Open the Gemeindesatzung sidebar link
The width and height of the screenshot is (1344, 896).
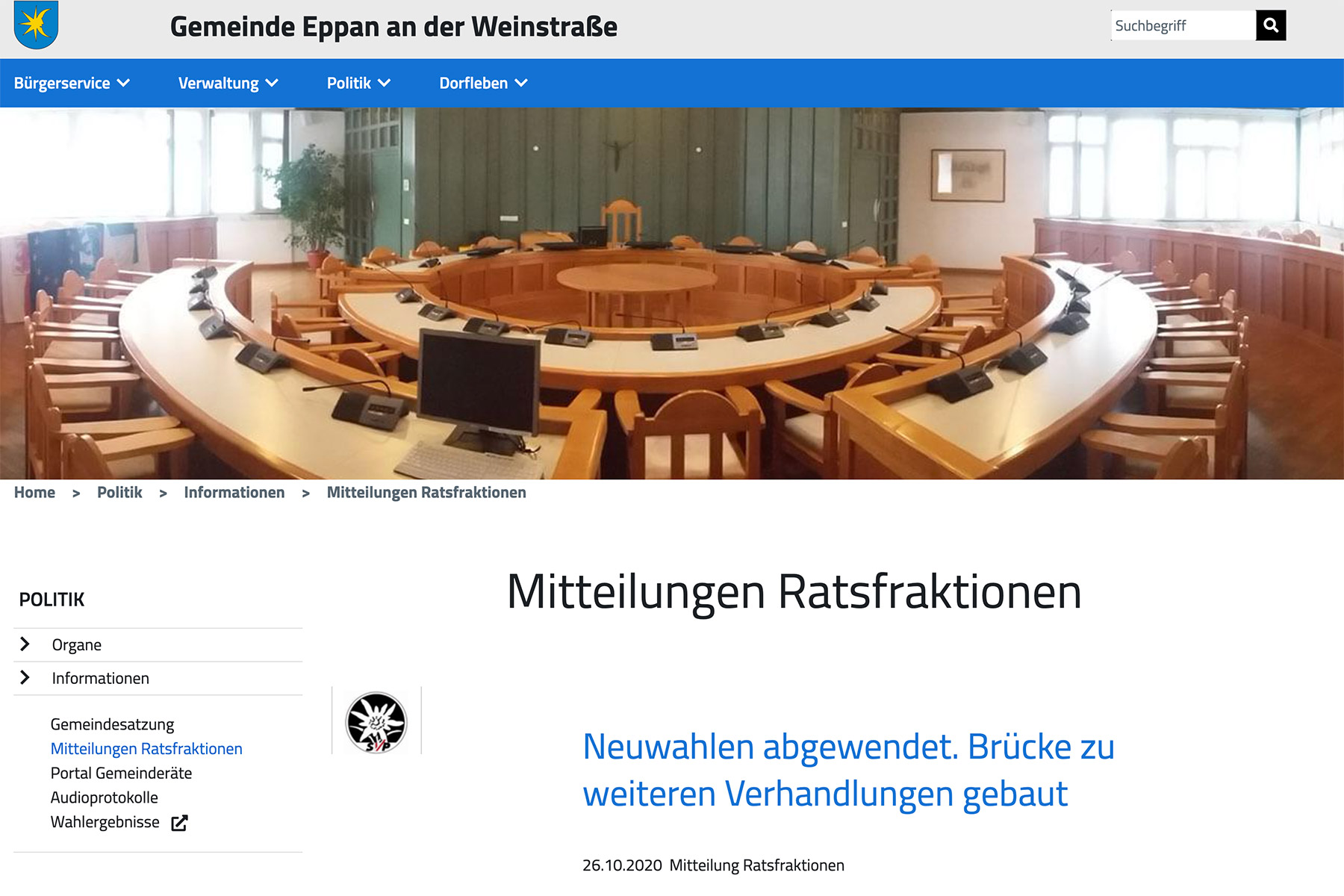click(112, 724)
